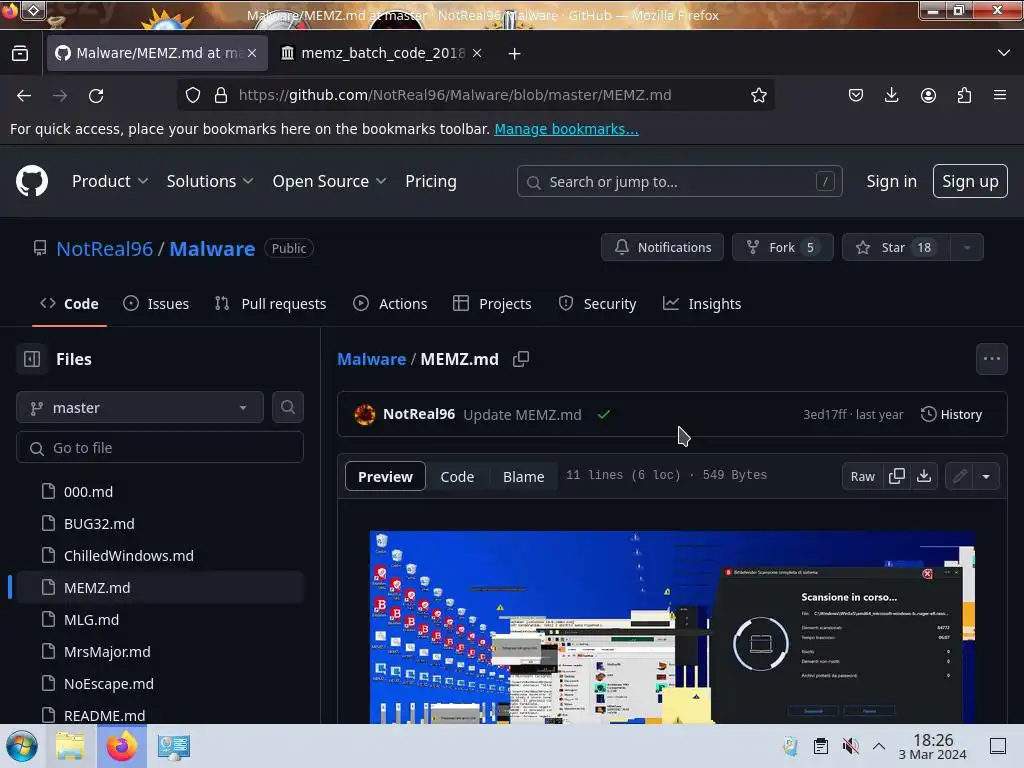Open Windows Start orb on taskbar
This screenshot has width=1024, height=768.
pyautogui.click(x=22, y=746)
